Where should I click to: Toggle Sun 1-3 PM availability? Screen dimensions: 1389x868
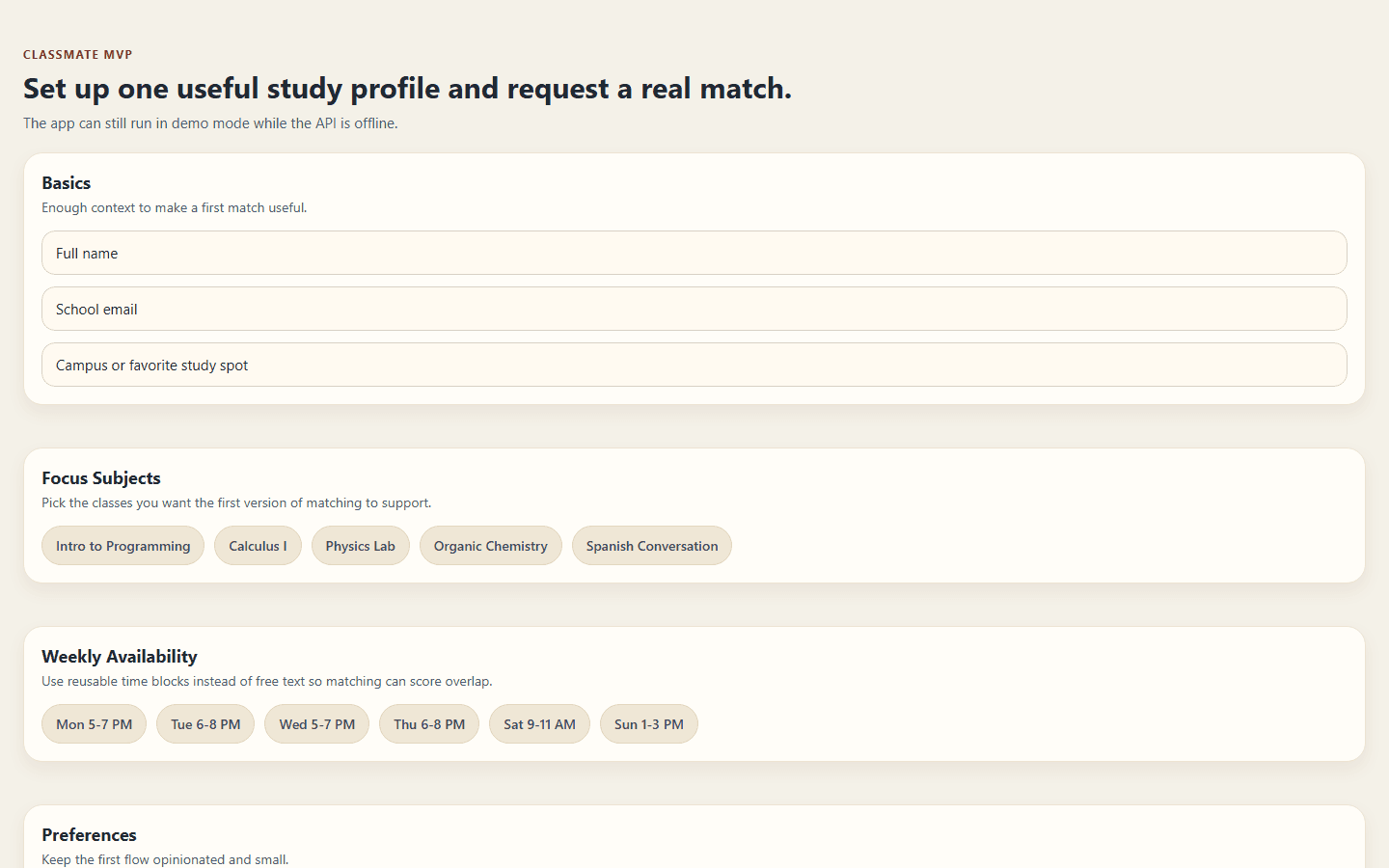[648, 724]
